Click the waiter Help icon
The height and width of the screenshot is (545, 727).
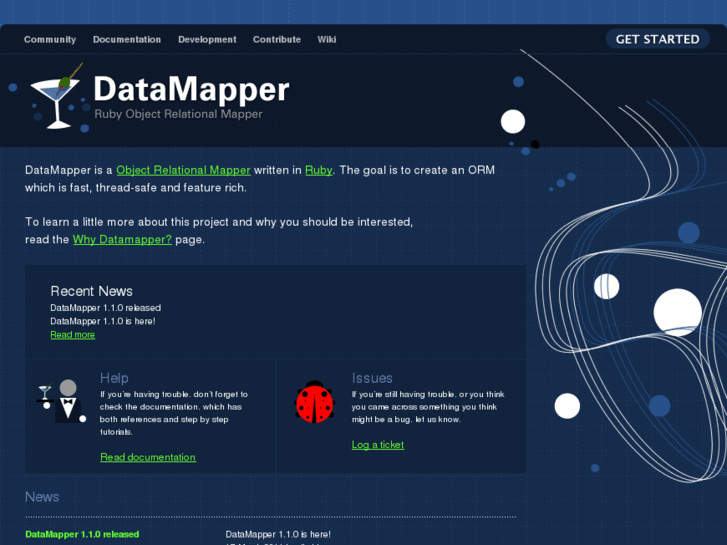(x=62, y=401)
